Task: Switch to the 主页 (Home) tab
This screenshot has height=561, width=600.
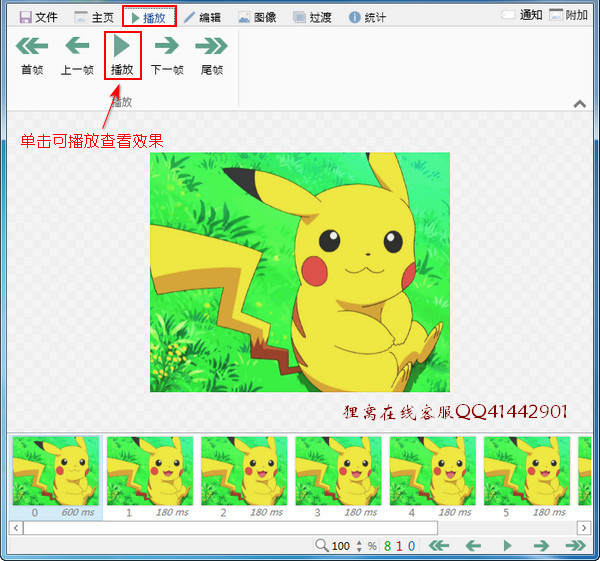Action: point(94,17)
